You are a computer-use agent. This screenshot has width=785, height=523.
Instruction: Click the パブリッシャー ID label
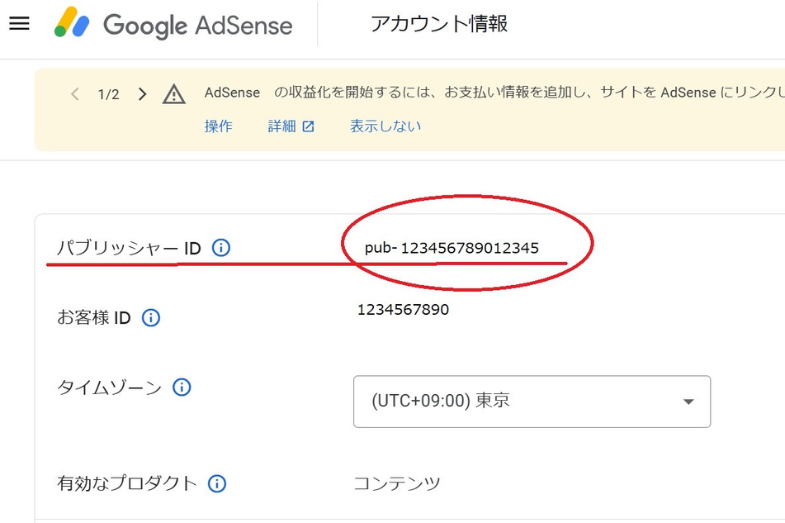pyautogui.click(x=129, y=248)
